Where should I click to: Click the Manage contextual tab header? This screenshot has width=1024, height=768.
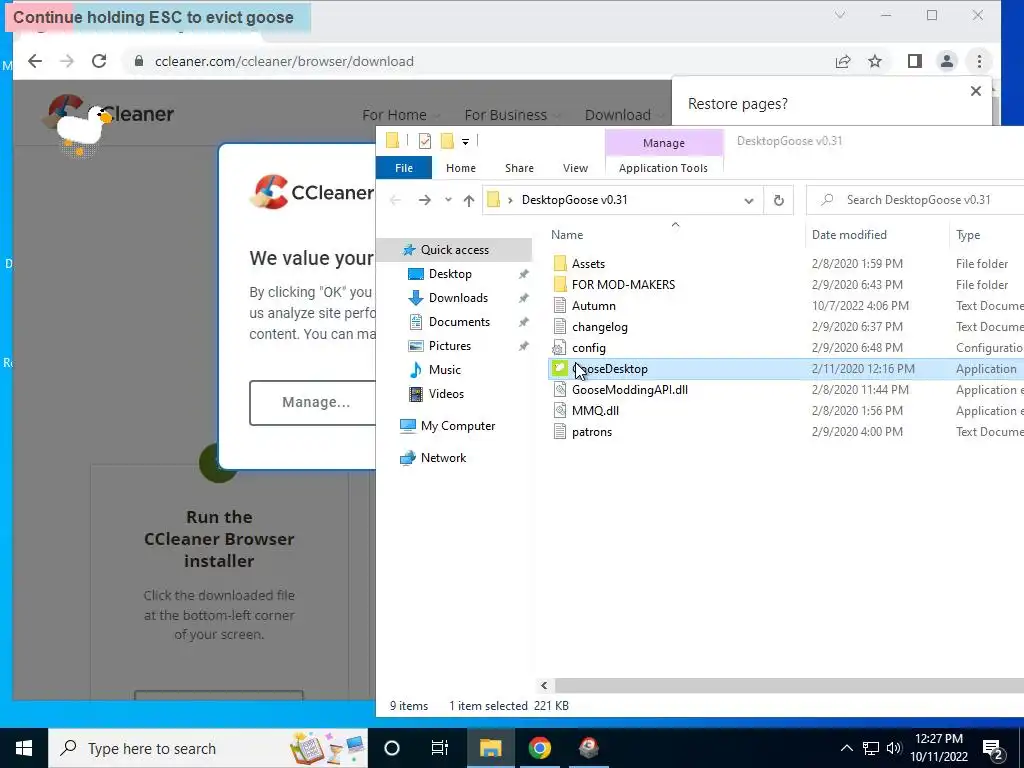click(664, 142)
